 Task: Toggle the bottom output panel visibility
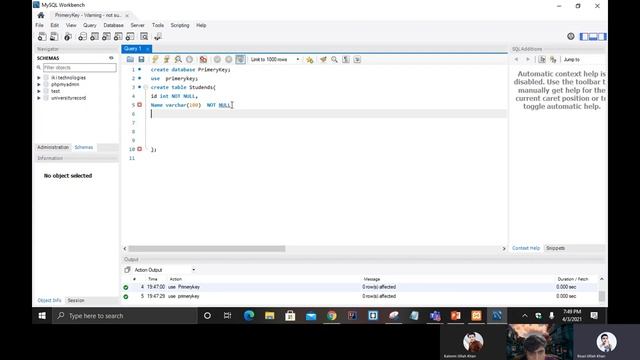593,37
